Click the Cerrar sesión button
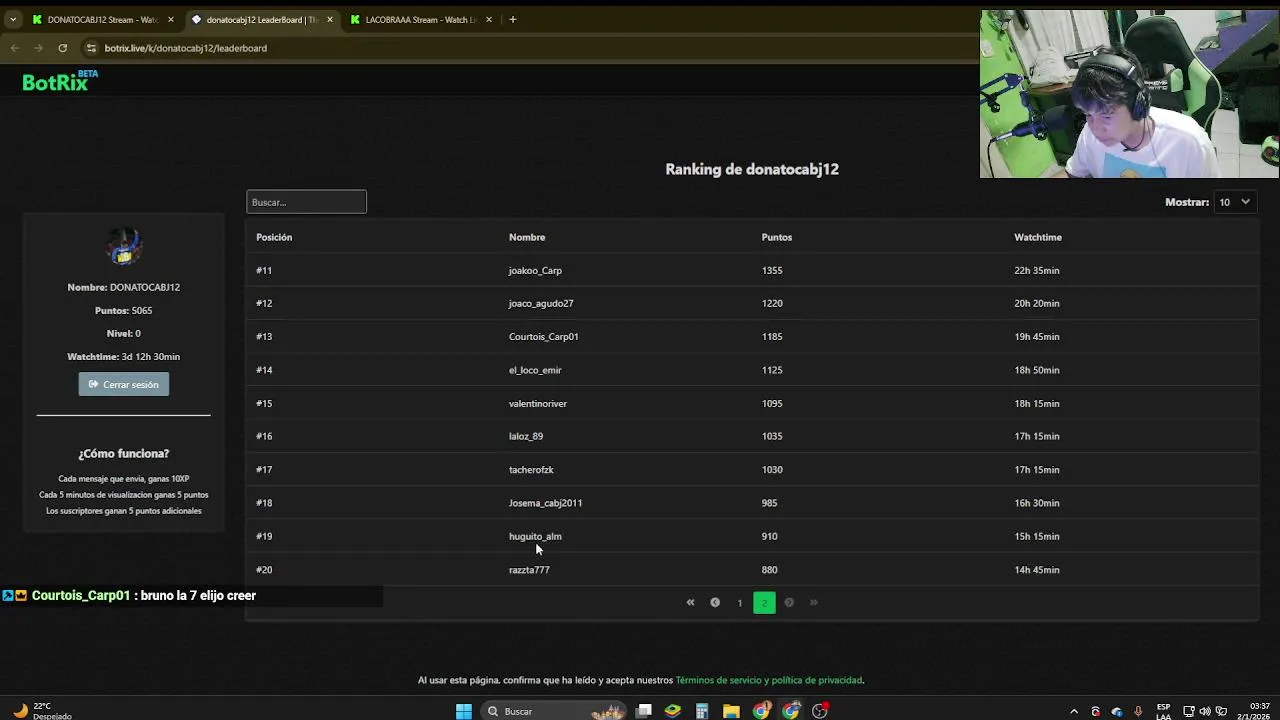The image size is (1280, 720). coord(124,384)
